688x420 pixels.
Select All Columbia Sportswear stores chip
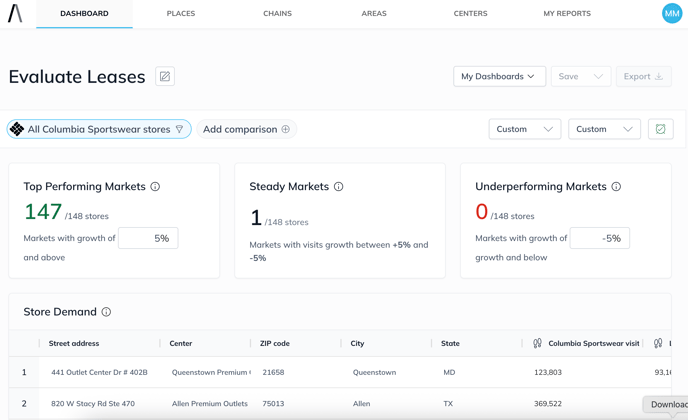click(98, 129)
